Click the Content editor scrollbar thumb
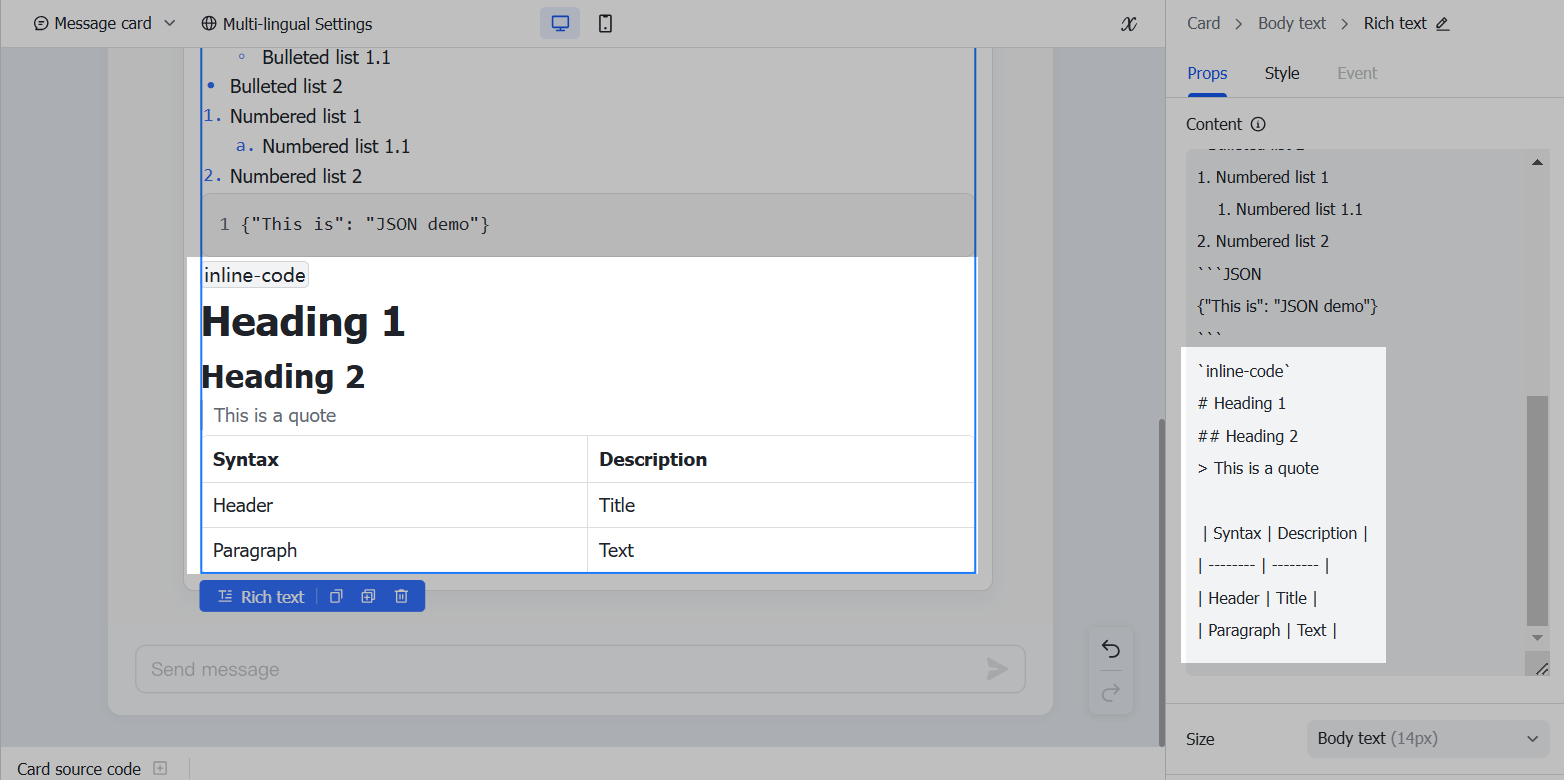The height and width of the screenshot is (780, 1564). point(1537,510)
